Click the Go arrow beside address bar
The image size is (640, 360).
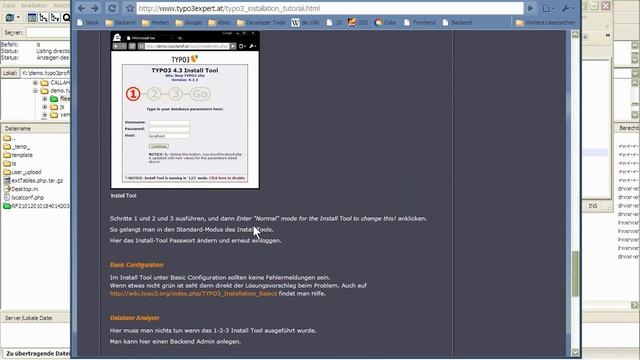pos(530,8)
